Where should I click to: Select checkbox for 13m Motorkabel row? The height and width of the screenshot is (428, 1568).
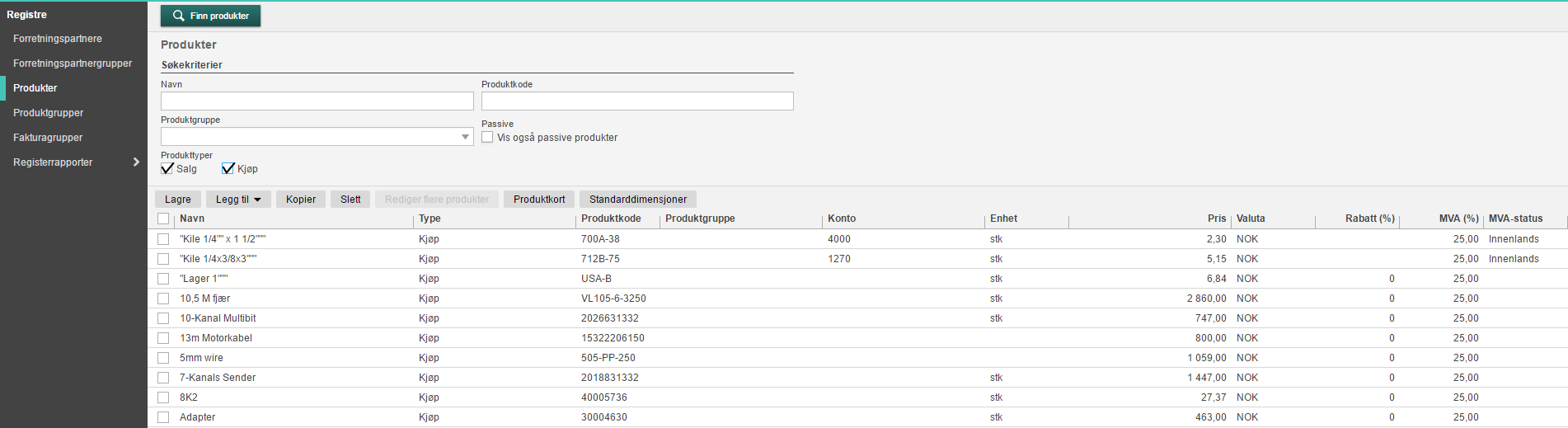click(163, 338)
